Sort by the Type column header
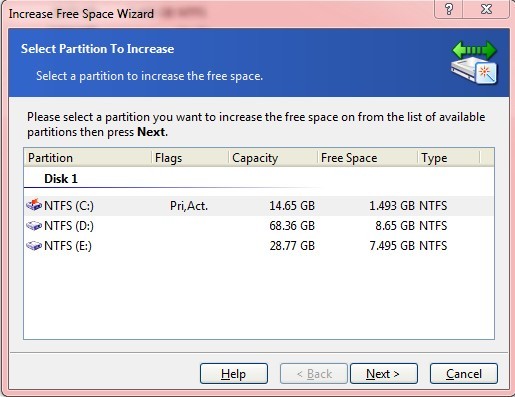The width and height of the screenshot is (515, 397). tap(449, 158)
